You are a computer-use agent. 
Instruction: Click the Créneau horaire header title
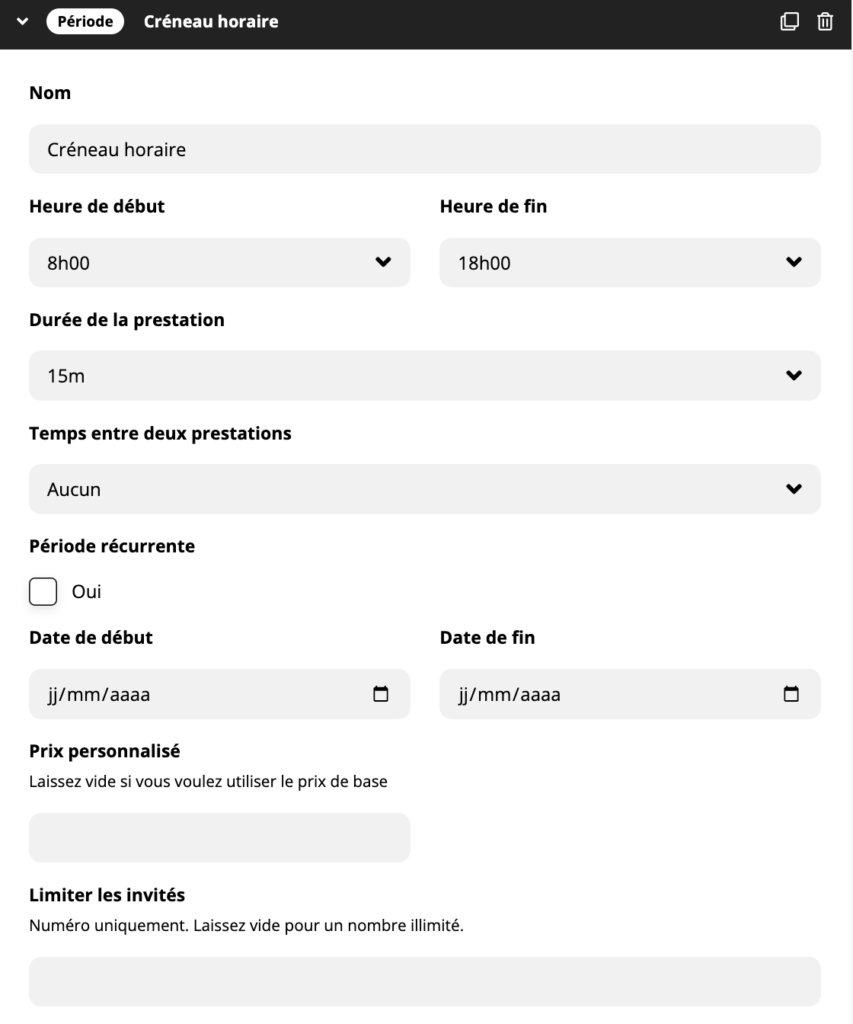point(211,22)
